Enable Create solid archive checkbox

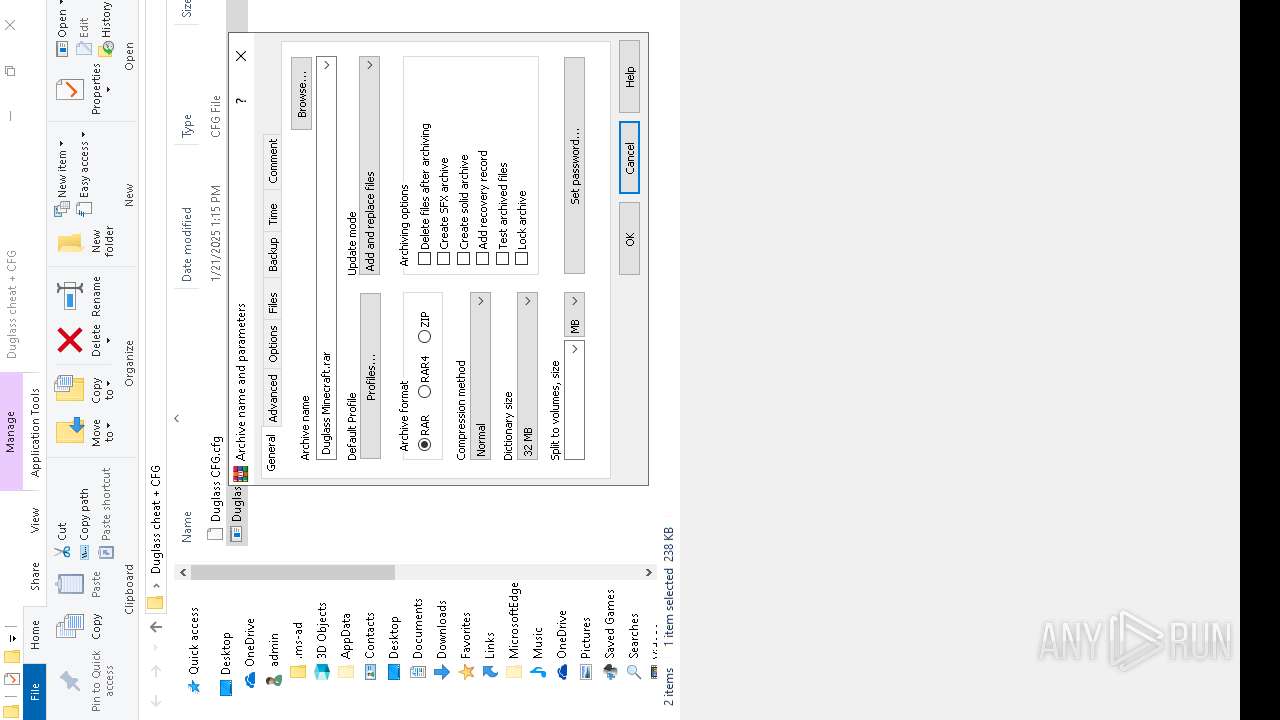click(x=463, y=259)
